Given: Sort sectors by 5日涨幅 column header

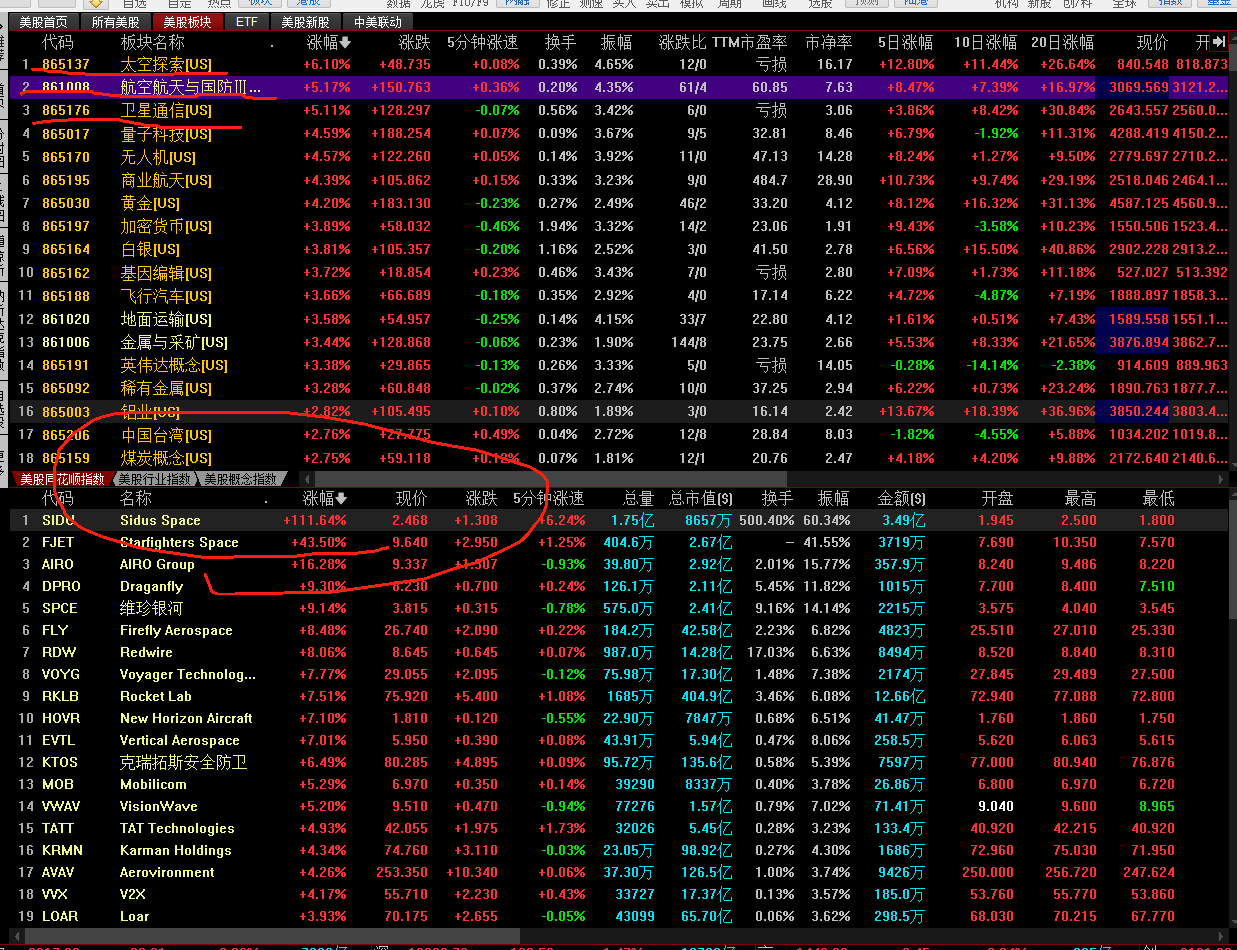Looking at the screenshot, I should (905, 43).
